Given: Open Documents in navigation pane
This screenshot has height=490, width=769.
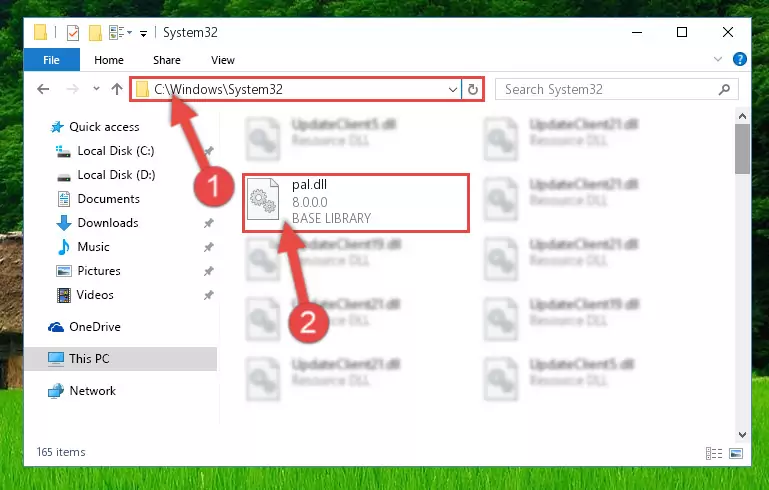Looking at the screenshot, I should pyautogui.click(x=108, y=199).
